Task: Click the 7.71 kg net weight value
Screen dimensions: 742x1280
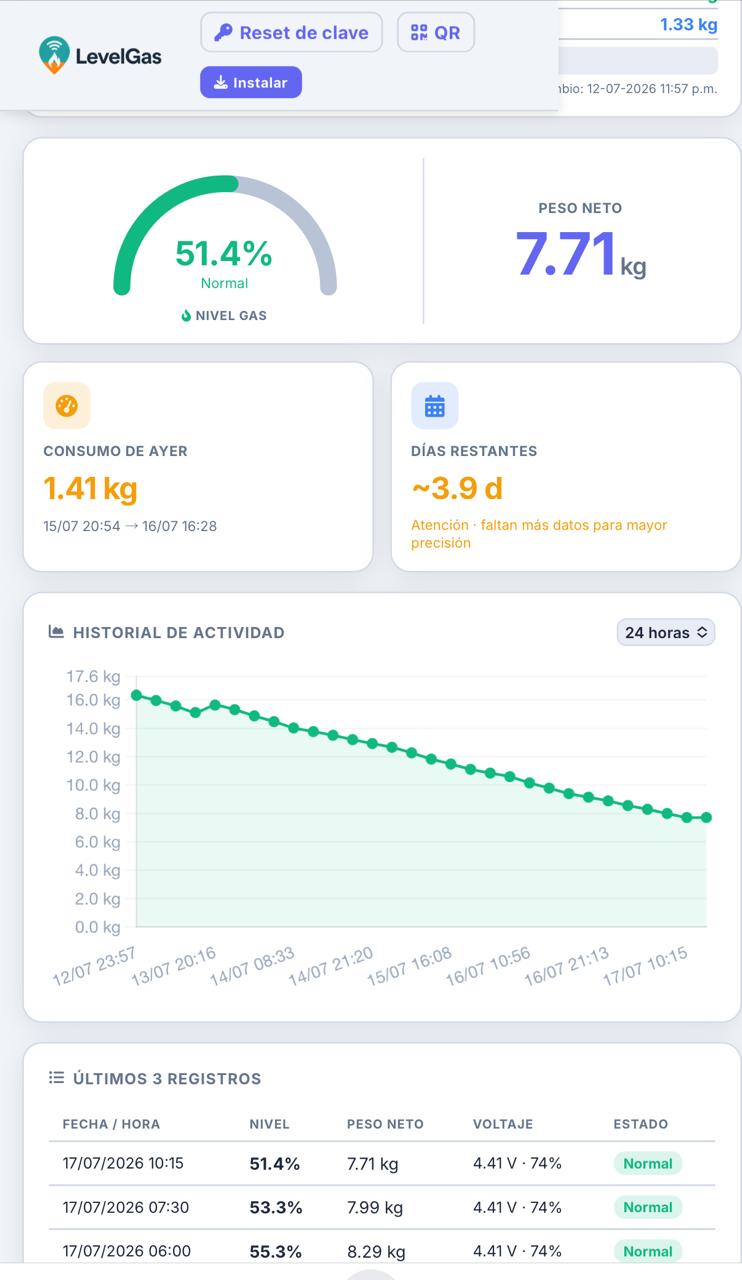Action: [581, 254]
